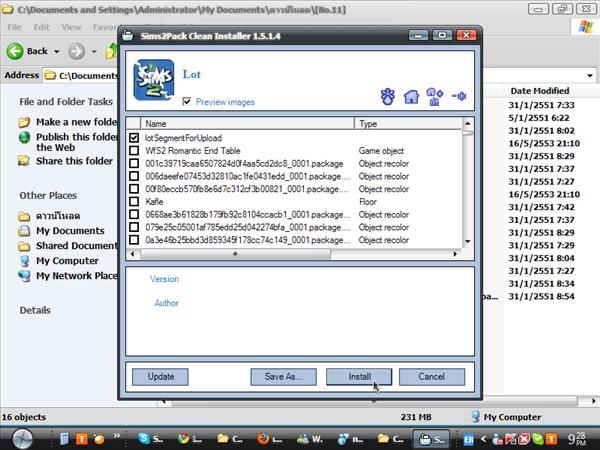
Task: Open the File menu in Explorer
Action: (x=15, y=27)
